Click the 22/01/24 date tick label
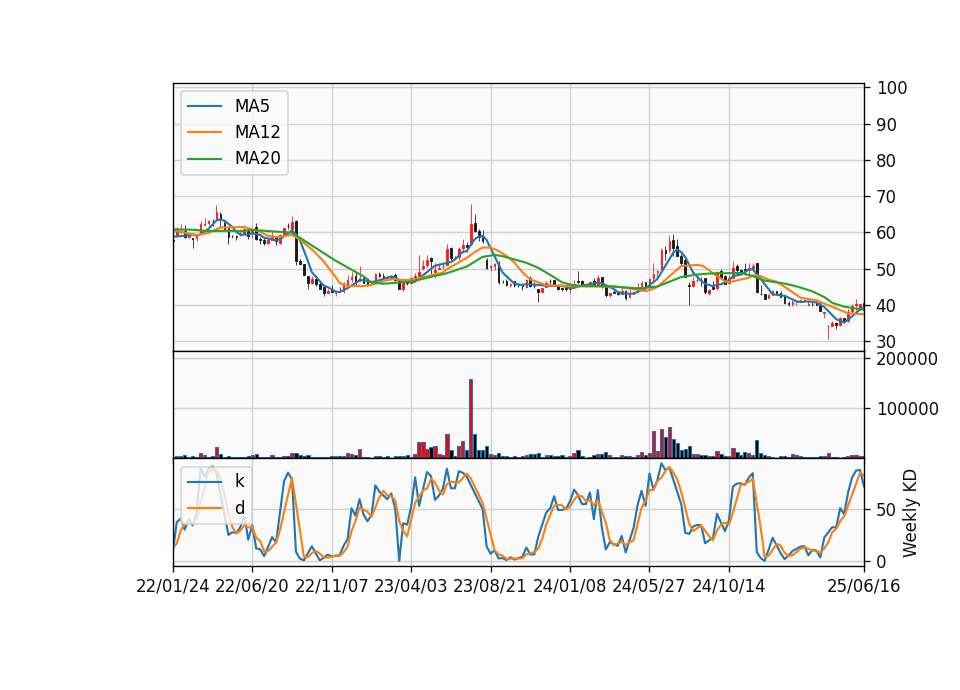Screen dimensions: 960x690 click(x=173, y=586)
